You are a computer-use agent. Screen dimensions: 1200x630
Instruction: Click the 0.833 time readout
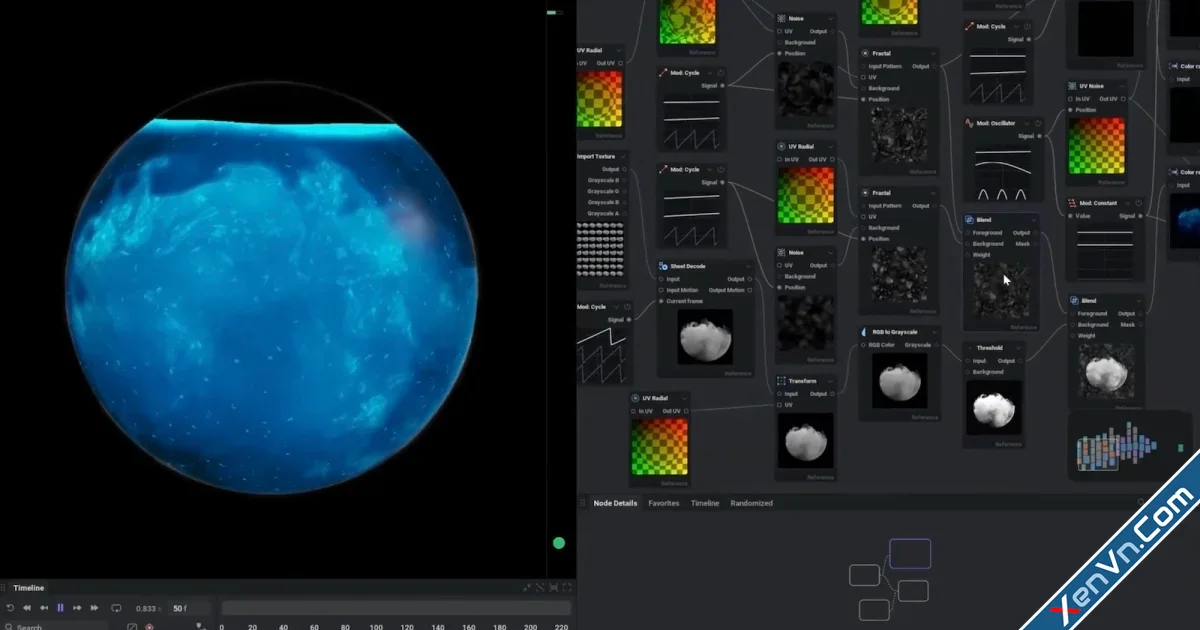tap(146, 608)
